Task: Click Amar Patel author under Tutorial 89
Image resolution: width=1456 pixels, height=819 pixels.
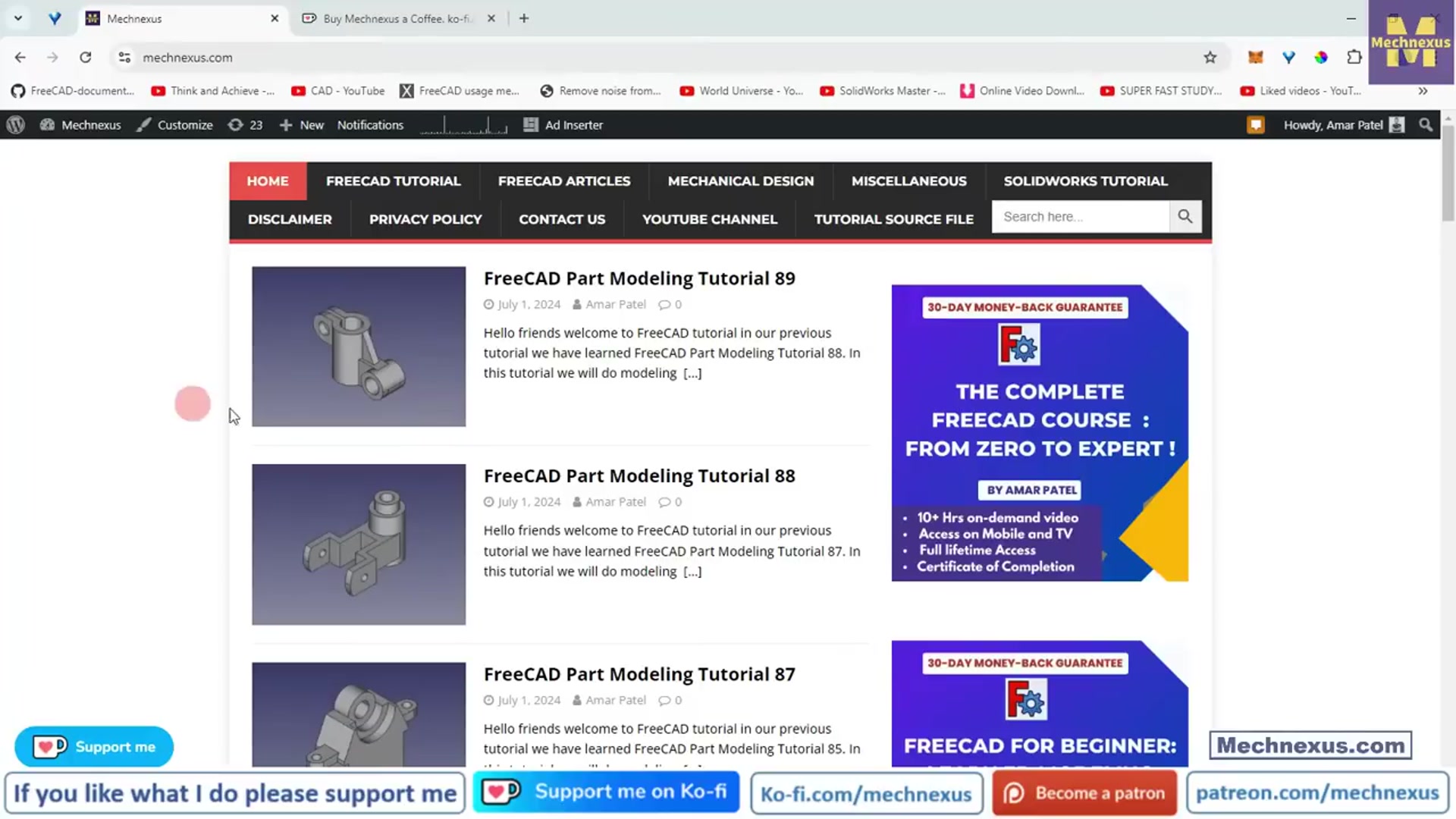Action: [x=616, y=304]
